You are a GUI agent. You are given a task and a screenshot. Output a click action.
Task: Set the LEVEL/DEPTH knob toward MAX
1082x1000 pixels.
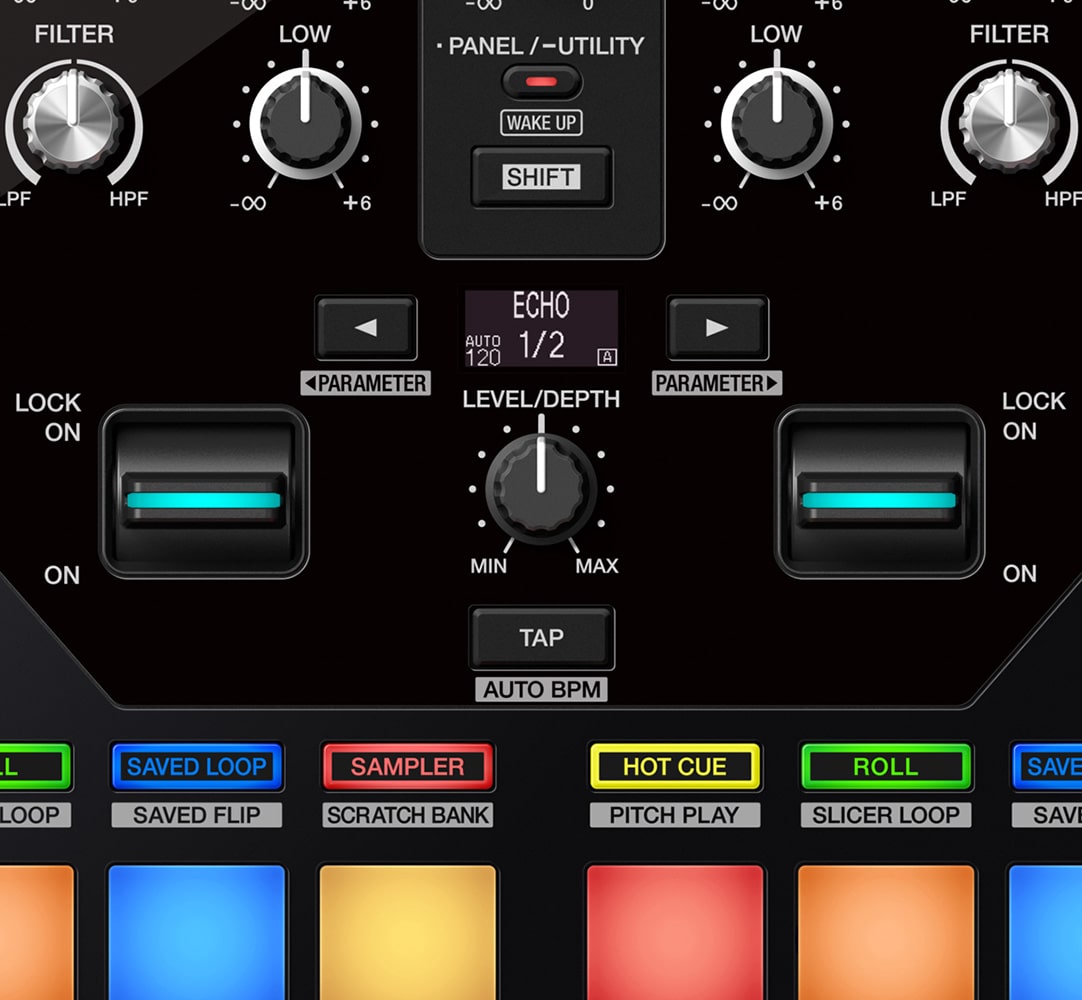coord(541,490)
